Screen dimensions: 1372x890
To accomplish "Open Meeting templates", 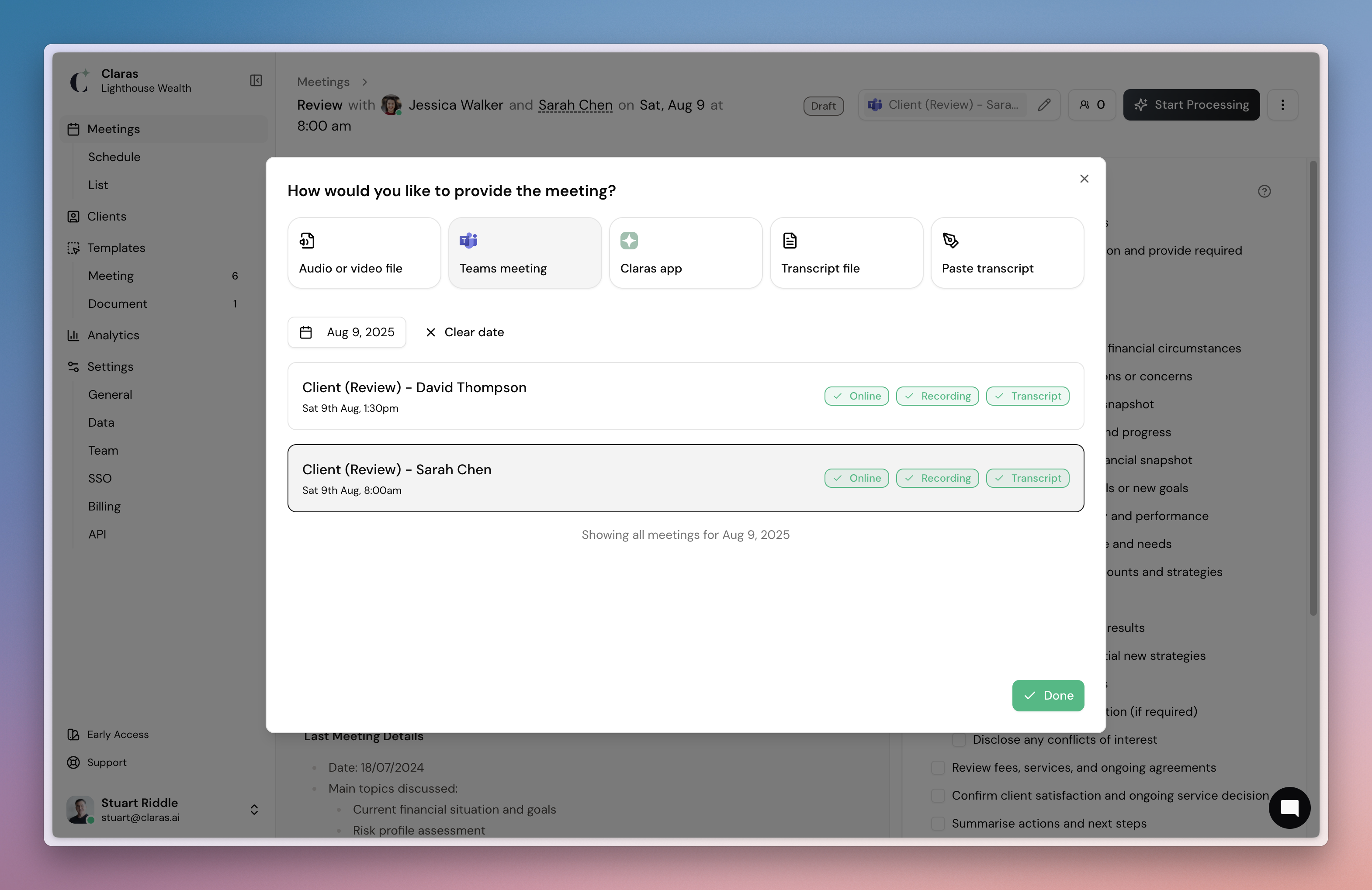I will [x=111, y=276].
